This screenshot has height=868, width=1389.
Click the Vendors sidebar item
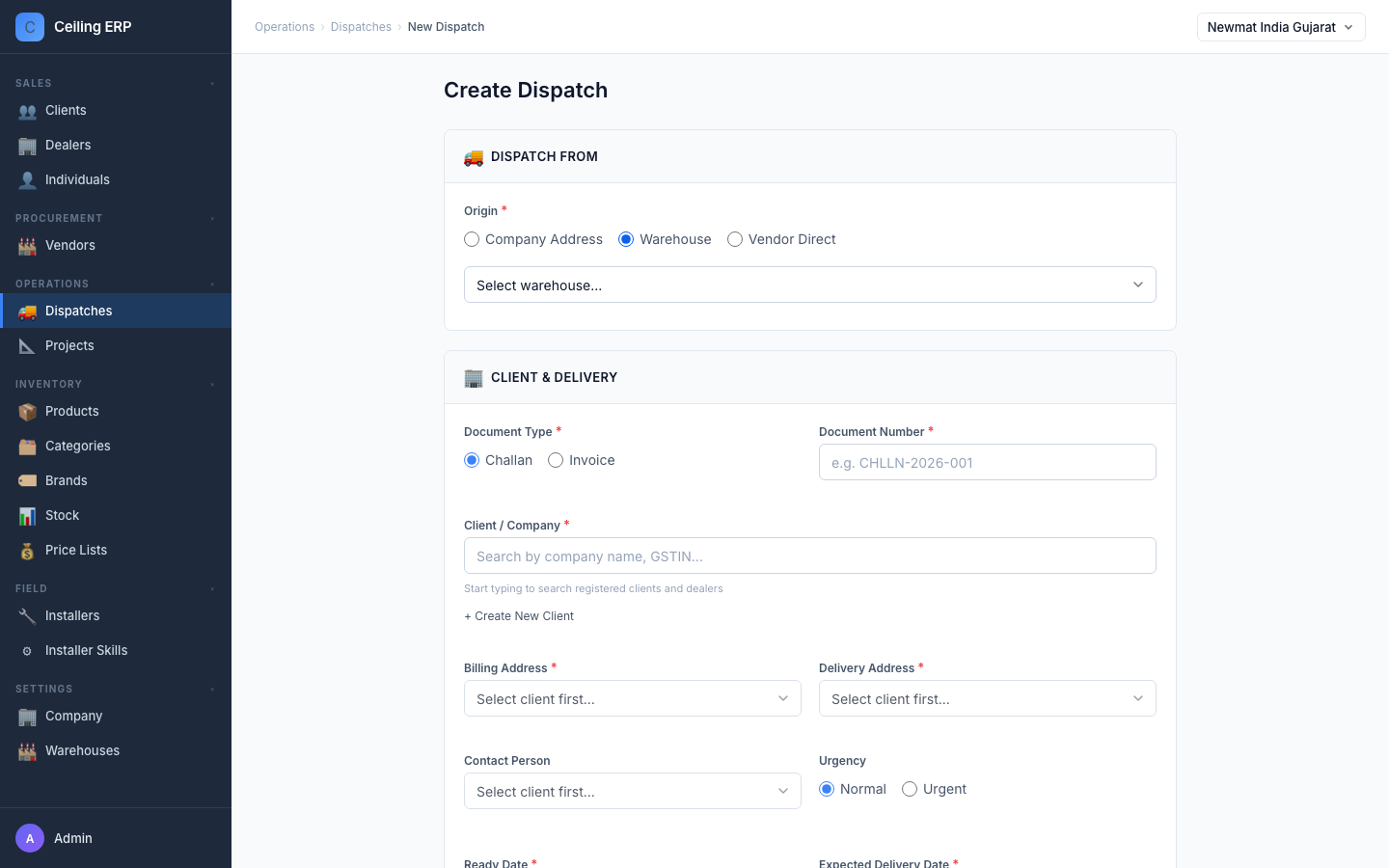point(116,245)
